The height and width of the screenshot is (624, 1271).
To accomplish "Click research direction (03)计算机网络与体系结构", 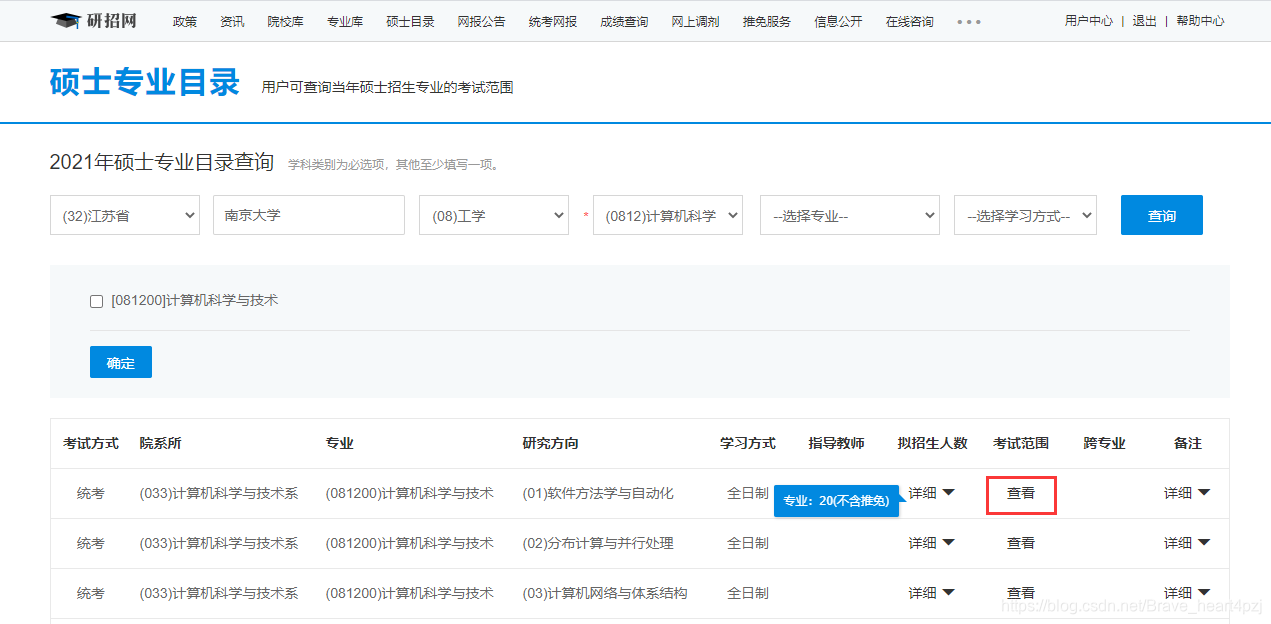I will [x=605, y=593].
